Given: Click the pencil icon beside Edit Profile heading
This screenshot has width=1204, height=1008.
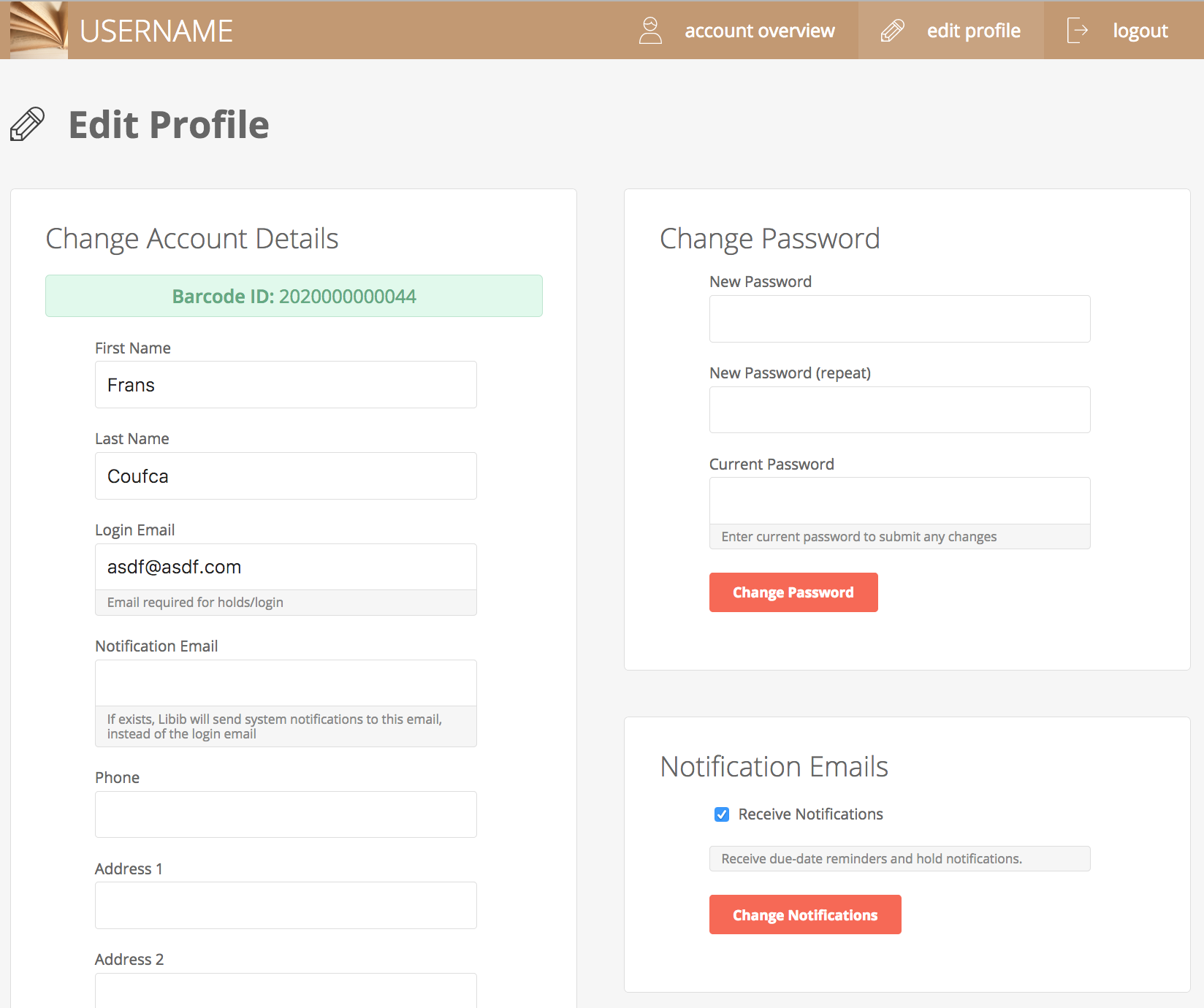Looking at the screenshot, I should tap(28, 124).
